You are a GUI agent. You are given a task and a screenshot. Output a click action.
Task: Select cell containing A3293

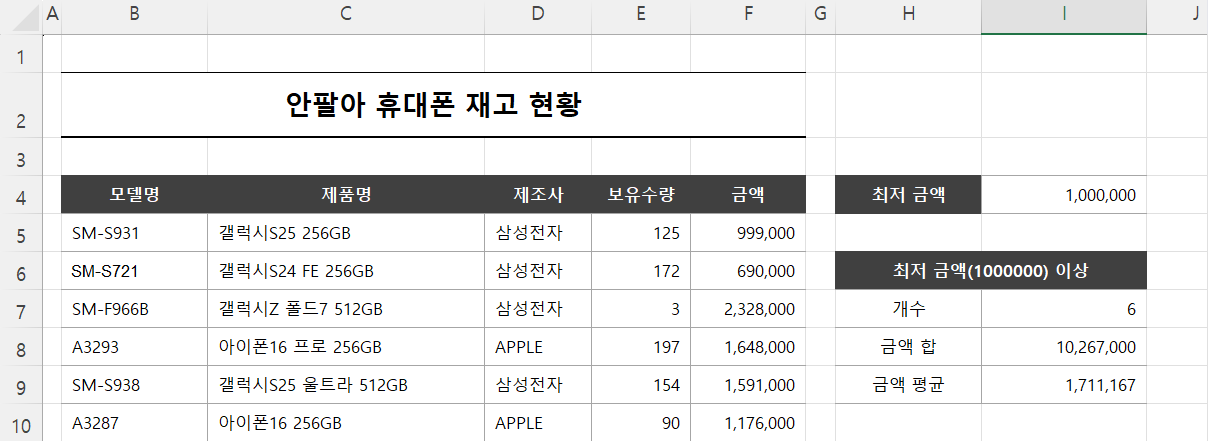click(134, 347)
